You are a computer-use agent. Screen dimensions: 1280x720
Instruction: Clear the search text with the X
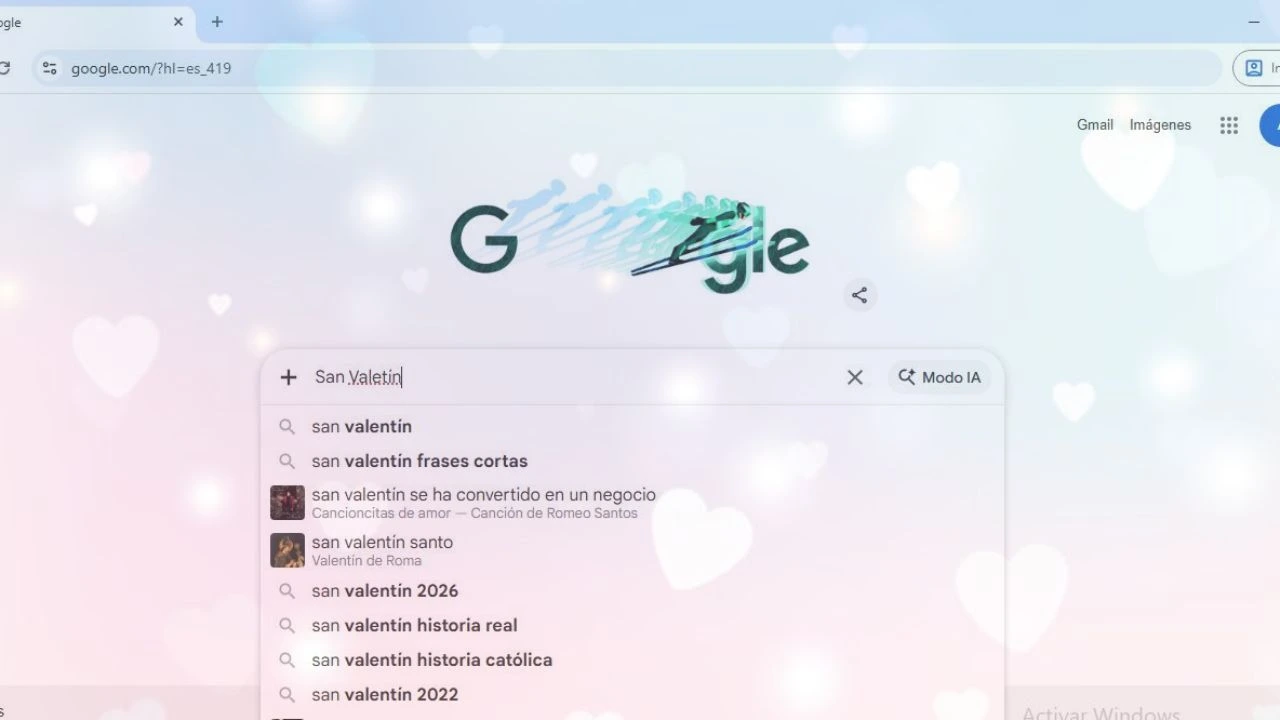[x=855, y=377]
